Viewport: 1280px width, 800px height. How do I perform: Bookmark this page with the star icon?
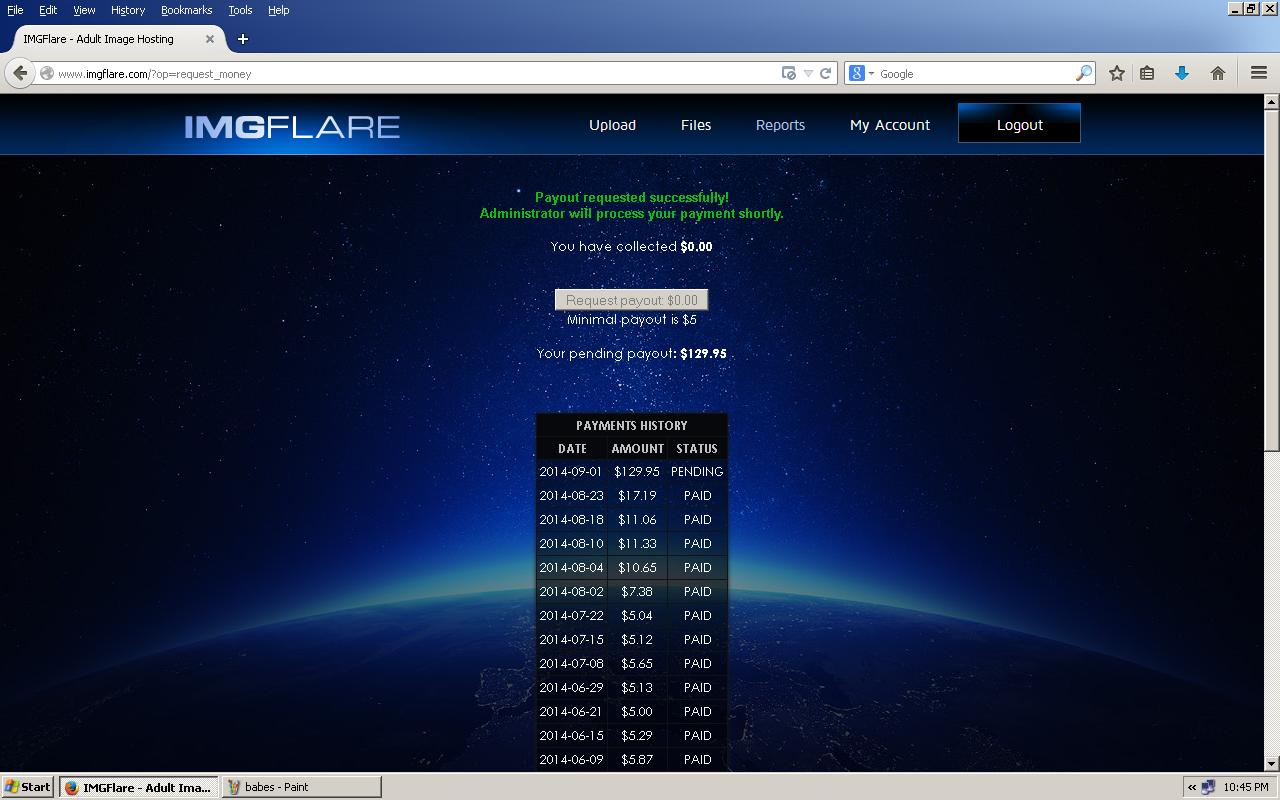pos(1117,73)
